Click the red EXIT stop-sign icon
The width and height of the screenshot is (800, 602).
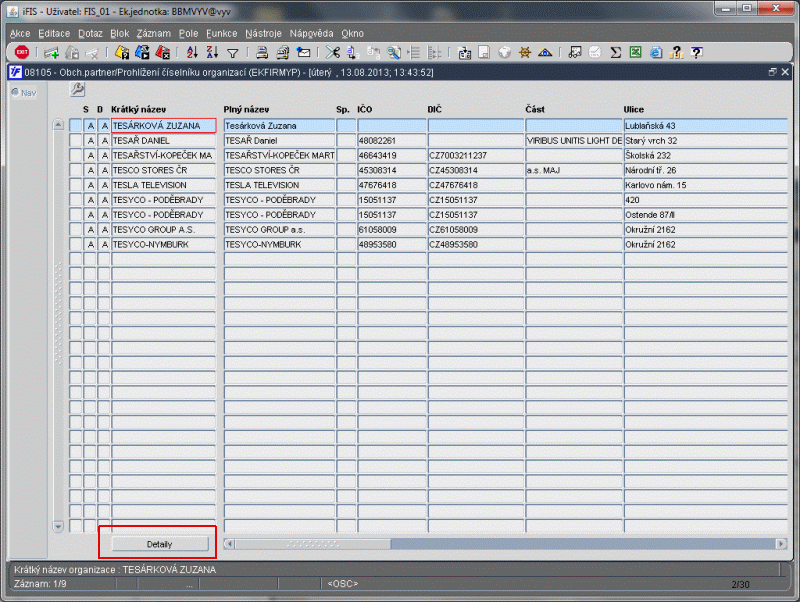(22, 52)
